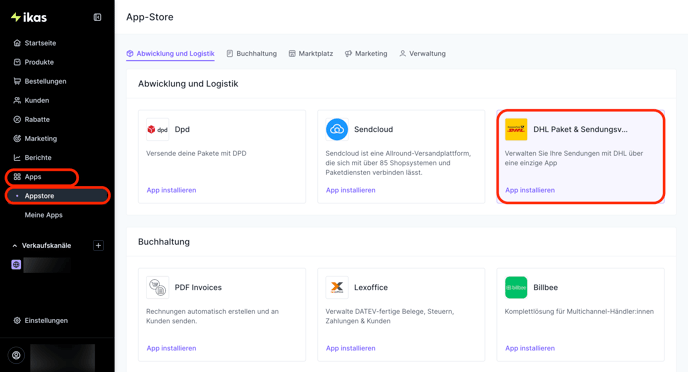Viewport: 688px width, 372px height.
Task: Click the Sendcloud cloud icon
Action: [x=337, y=129]
